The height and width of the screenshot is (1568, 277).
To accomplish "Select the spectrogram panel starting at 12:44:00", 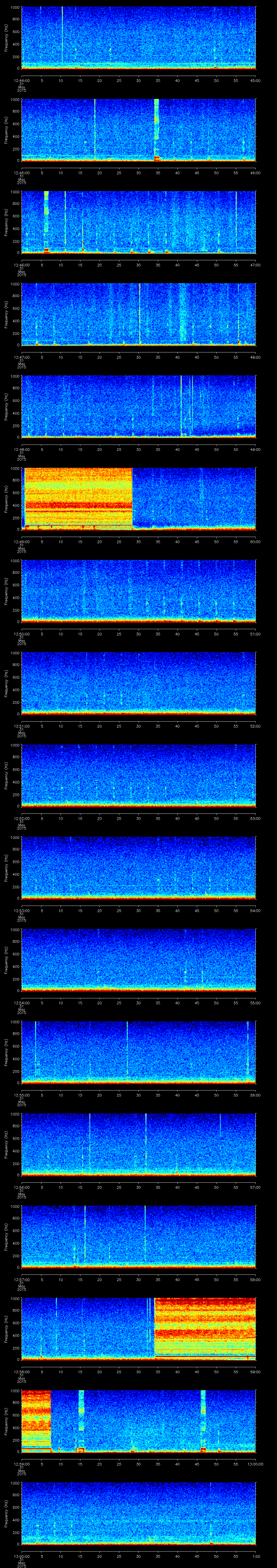I will click(x=138, y=38).
